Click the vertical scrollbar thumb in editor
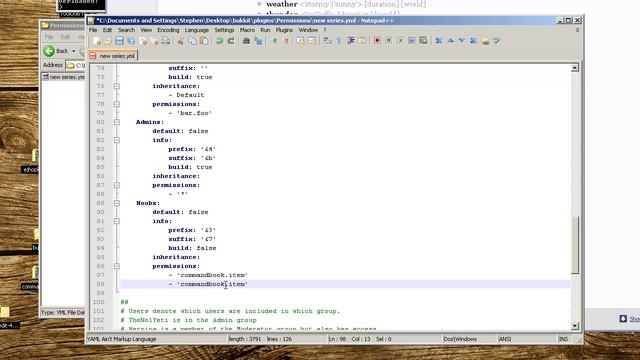This screenshot has width=640, height=360. tap(575, 245)
